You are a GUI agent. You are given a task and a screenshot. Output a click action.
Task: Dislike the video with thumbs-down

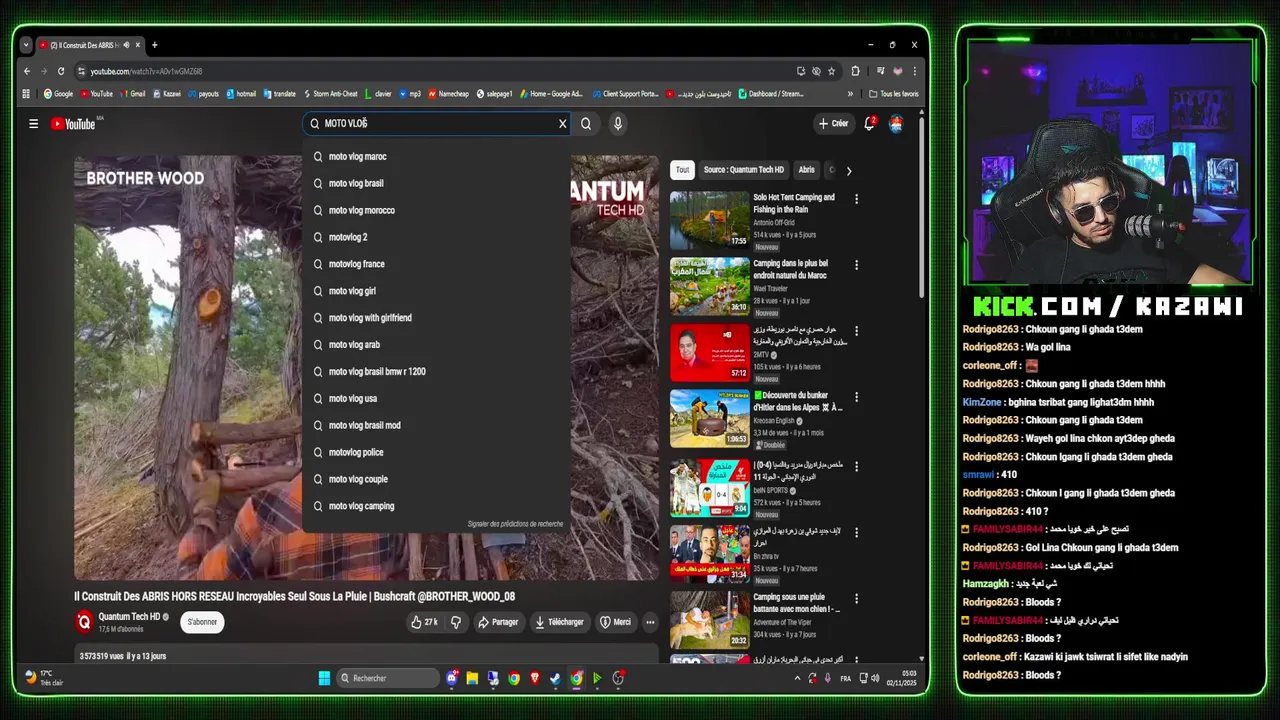(456, 622)
